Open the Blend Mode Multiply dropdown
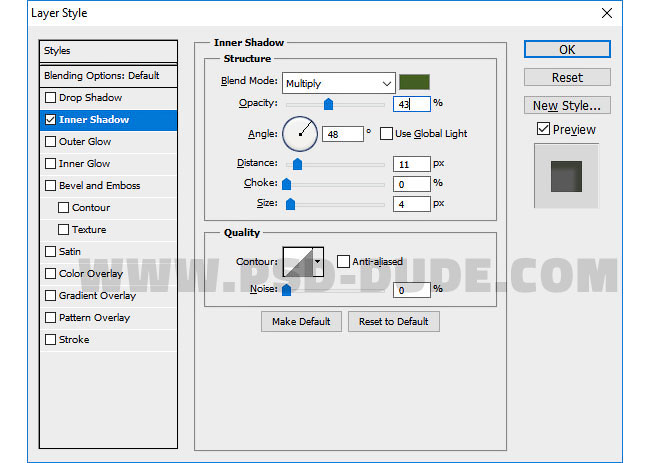650x463 pixels. [x=339, y=83]
